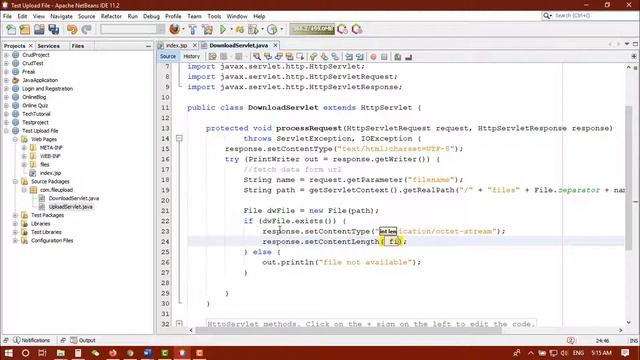The image size is (640, 360).
Task: Click the Clean and Build icon
Action: [207, 29]
